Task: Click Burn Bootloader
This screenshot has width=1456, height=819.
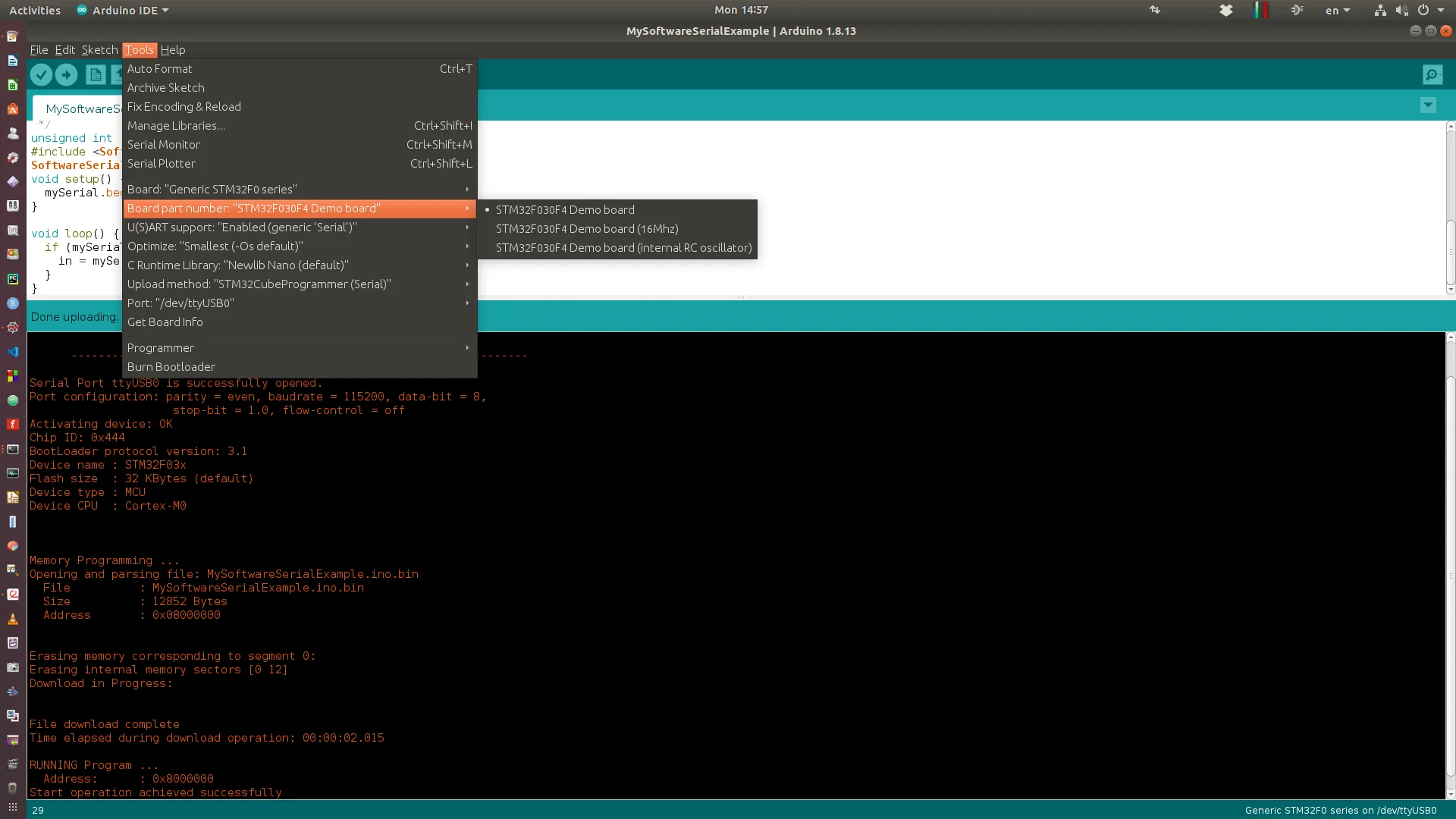Action: [171, 367]
